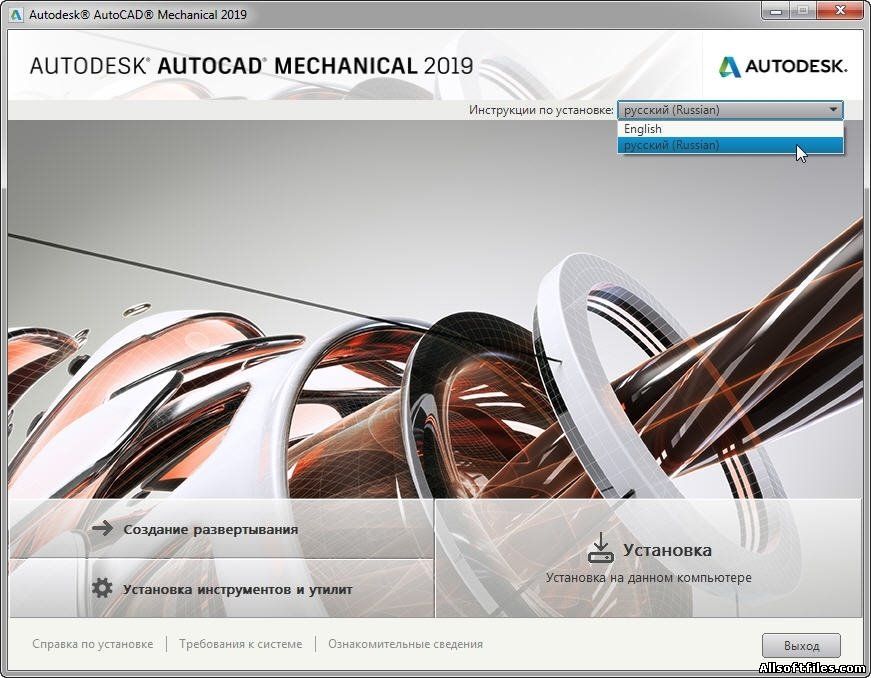Open the Создание развертывания option
871x678 pixels.
point(211,529)
